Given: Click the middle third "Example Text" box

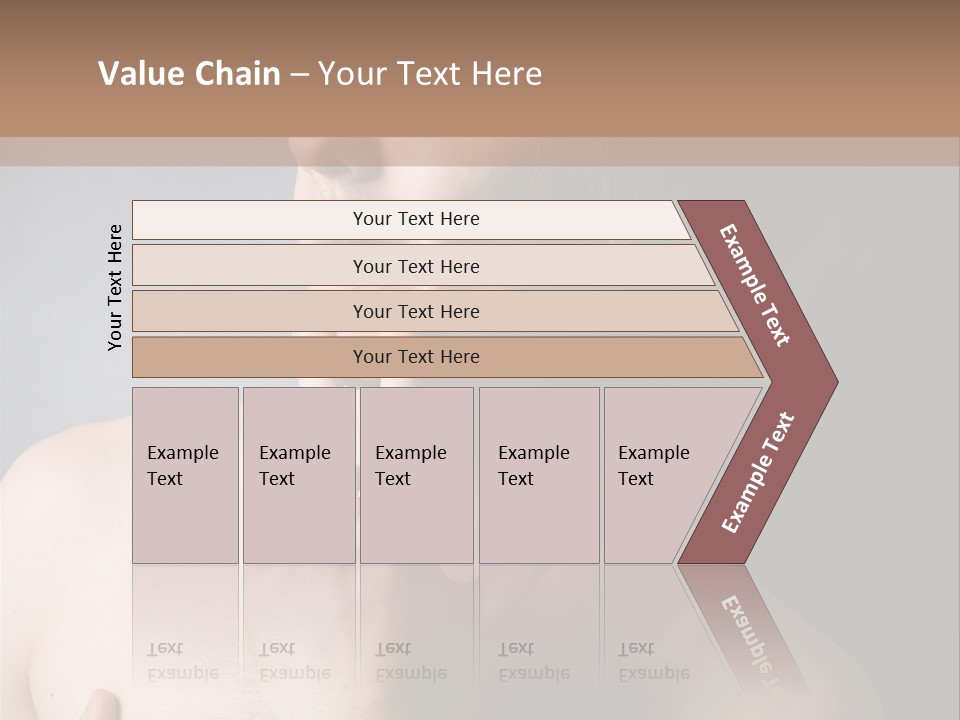Looking at the screenshot, I should 416,475.
